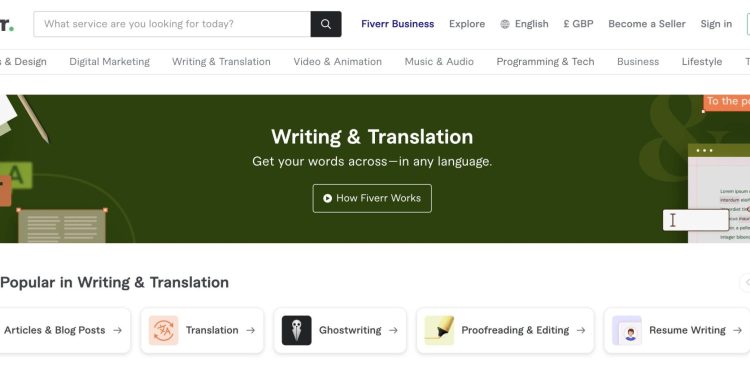Open Fiverr Business link
The image size is (750, 375).
(397, 24)
